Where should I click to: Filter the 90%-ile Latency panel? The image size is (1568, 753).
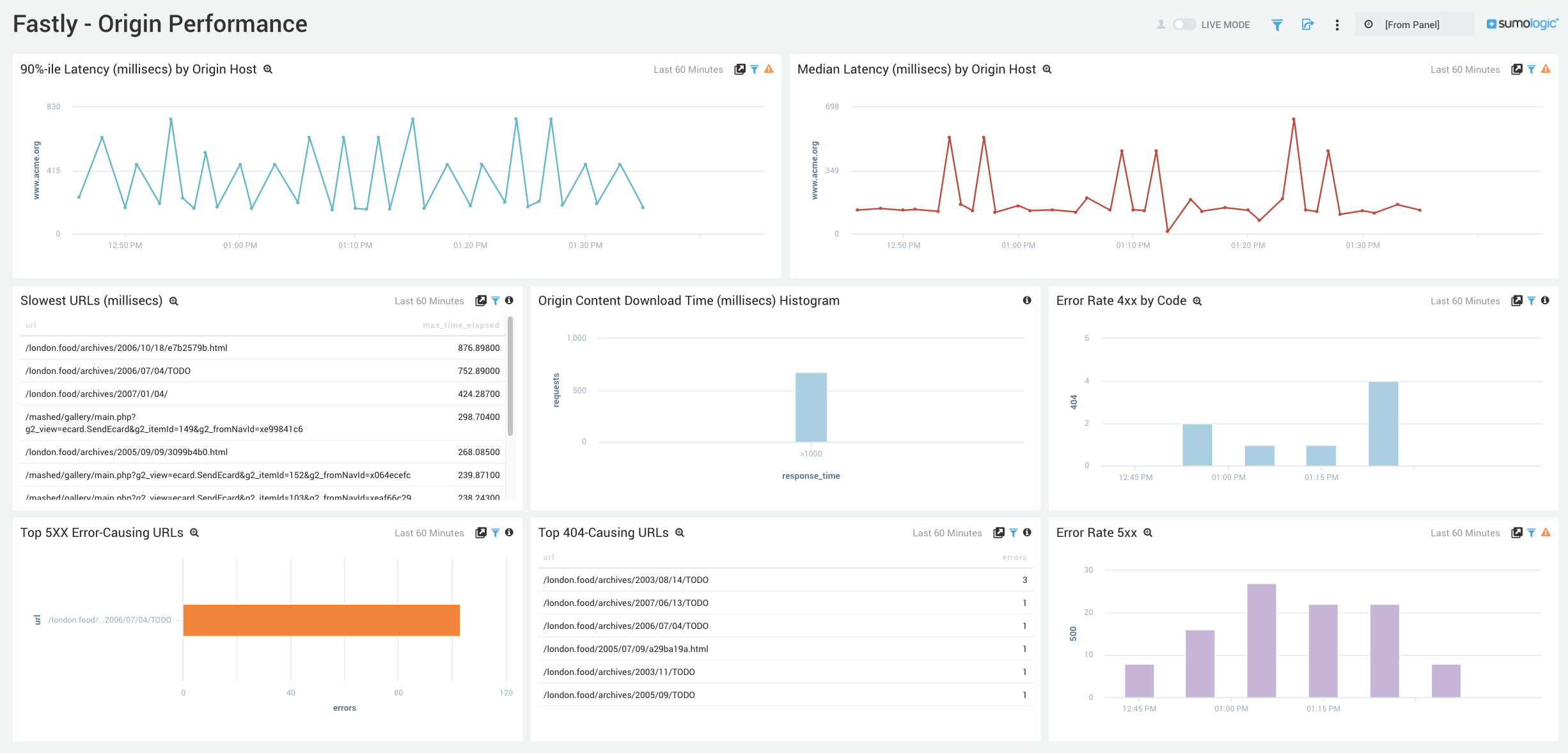[x=755, y=69]
